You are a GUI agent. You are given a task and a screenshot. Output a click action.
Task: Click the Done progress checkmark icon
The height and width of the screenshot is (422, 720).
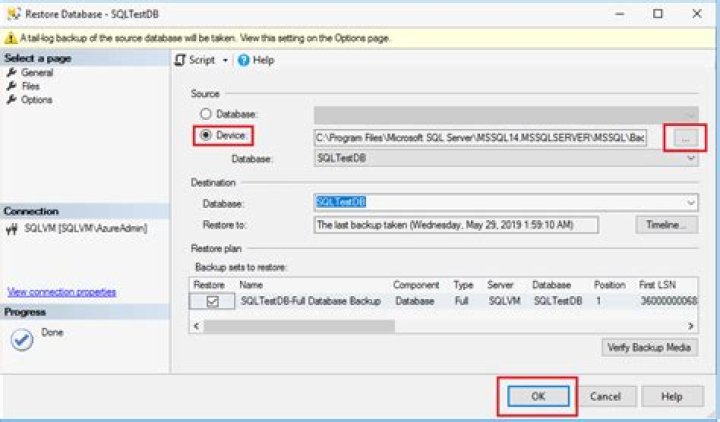pyautogui.click(x=21, y=340)
